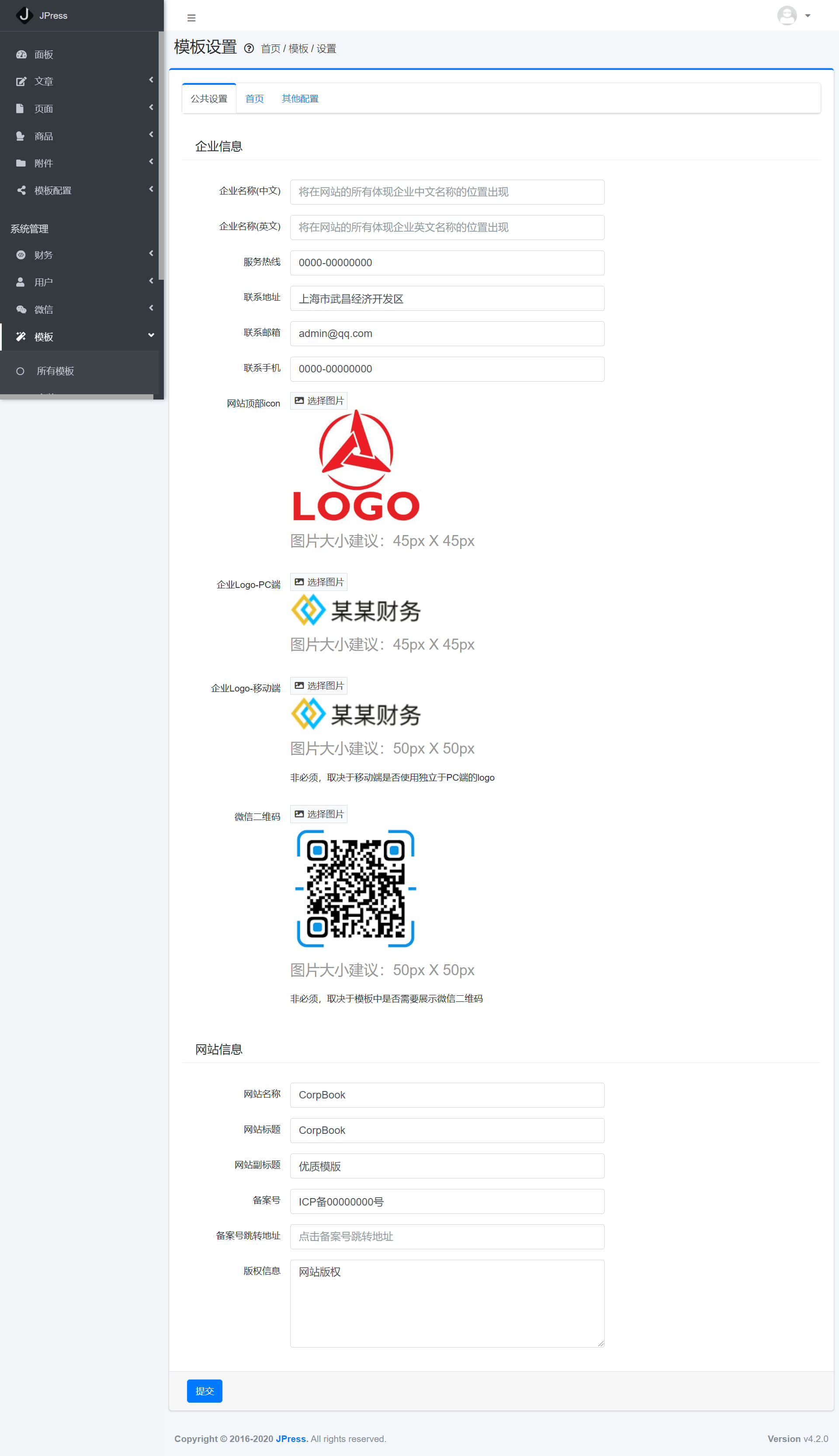The width and height of the screenshot is (839, 1456).
Task: Switch to the 其他配置 tab
Action: (x=300, y=98)
